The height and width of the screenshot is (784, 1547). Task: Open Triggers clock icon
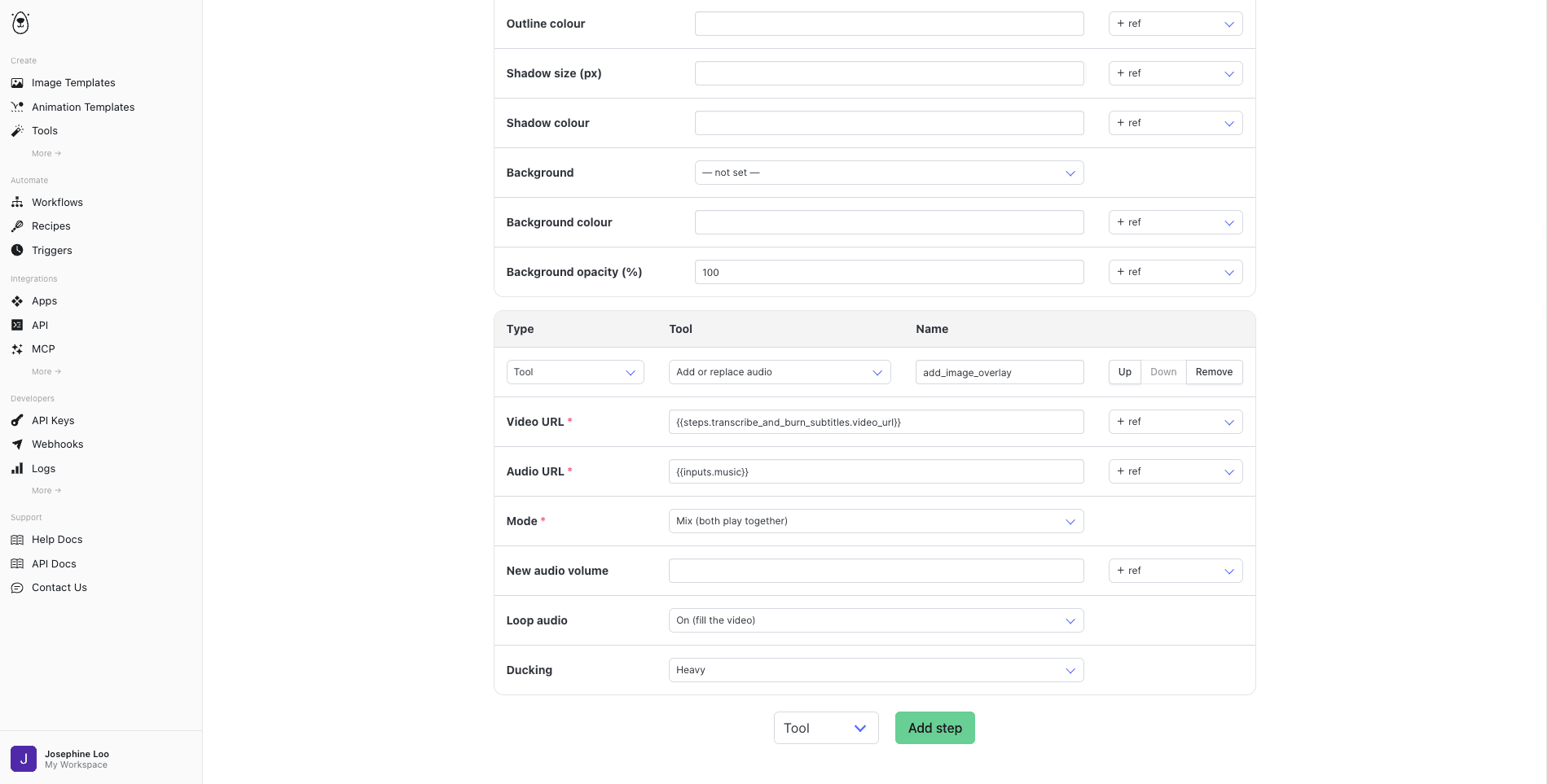pyautogui.click(x=17, y=251)
